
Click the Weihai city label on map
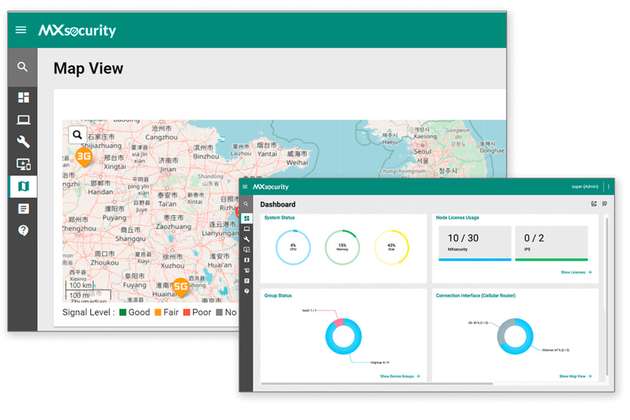[x=297, y=162]
